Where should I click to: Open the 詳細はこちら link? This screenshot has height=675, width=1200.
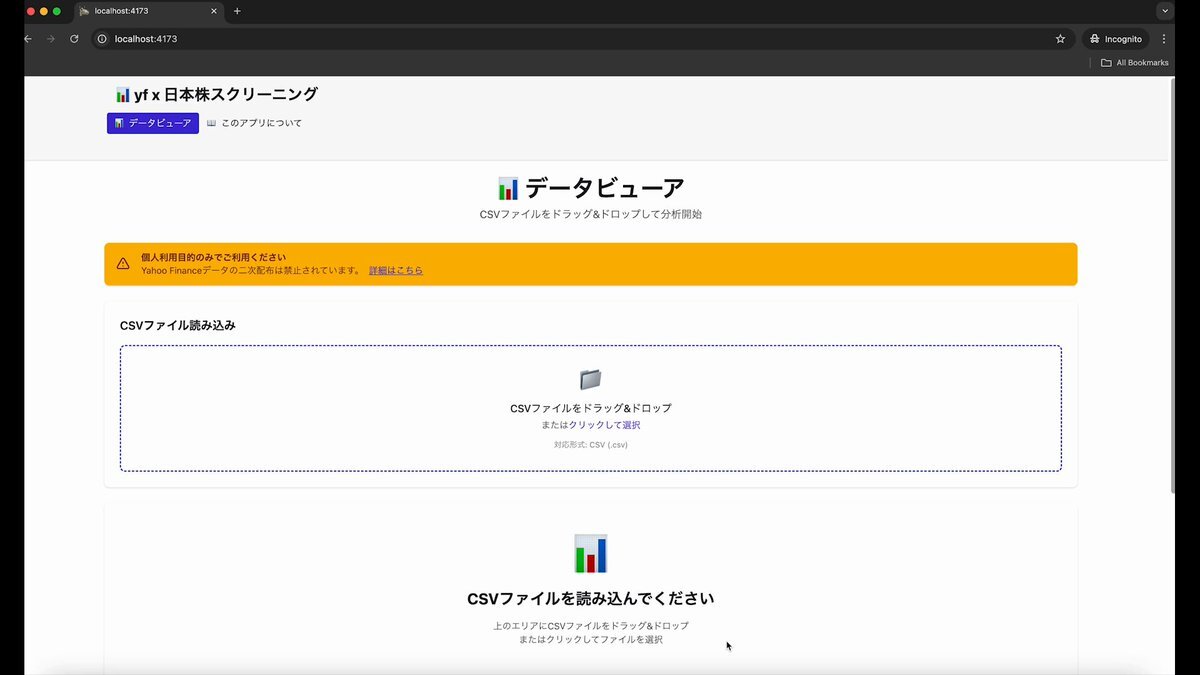tap(395, 270)
